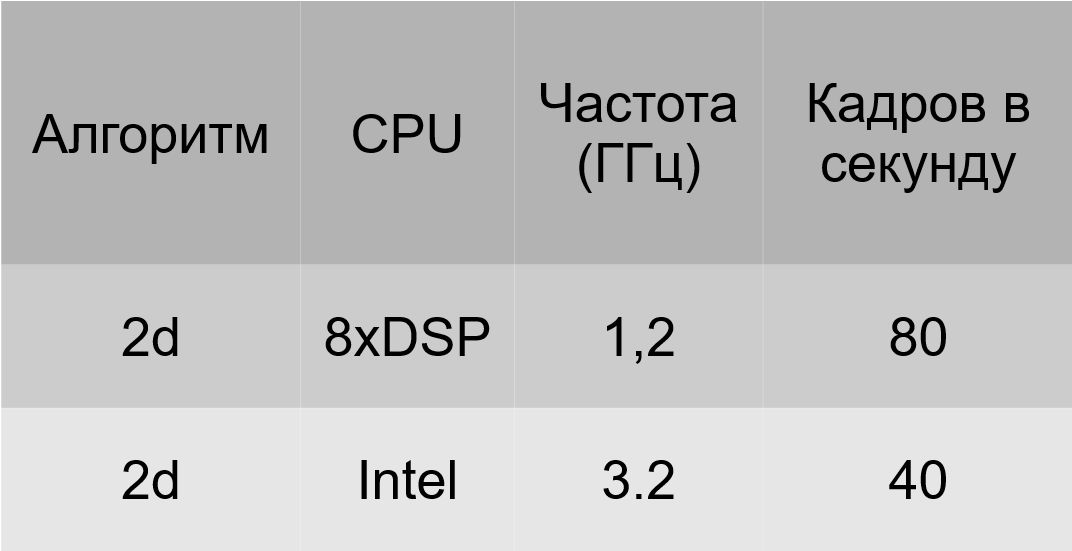Click the Алгоритм column header cell
The image size is (1072, 551).
pos(150,133)
